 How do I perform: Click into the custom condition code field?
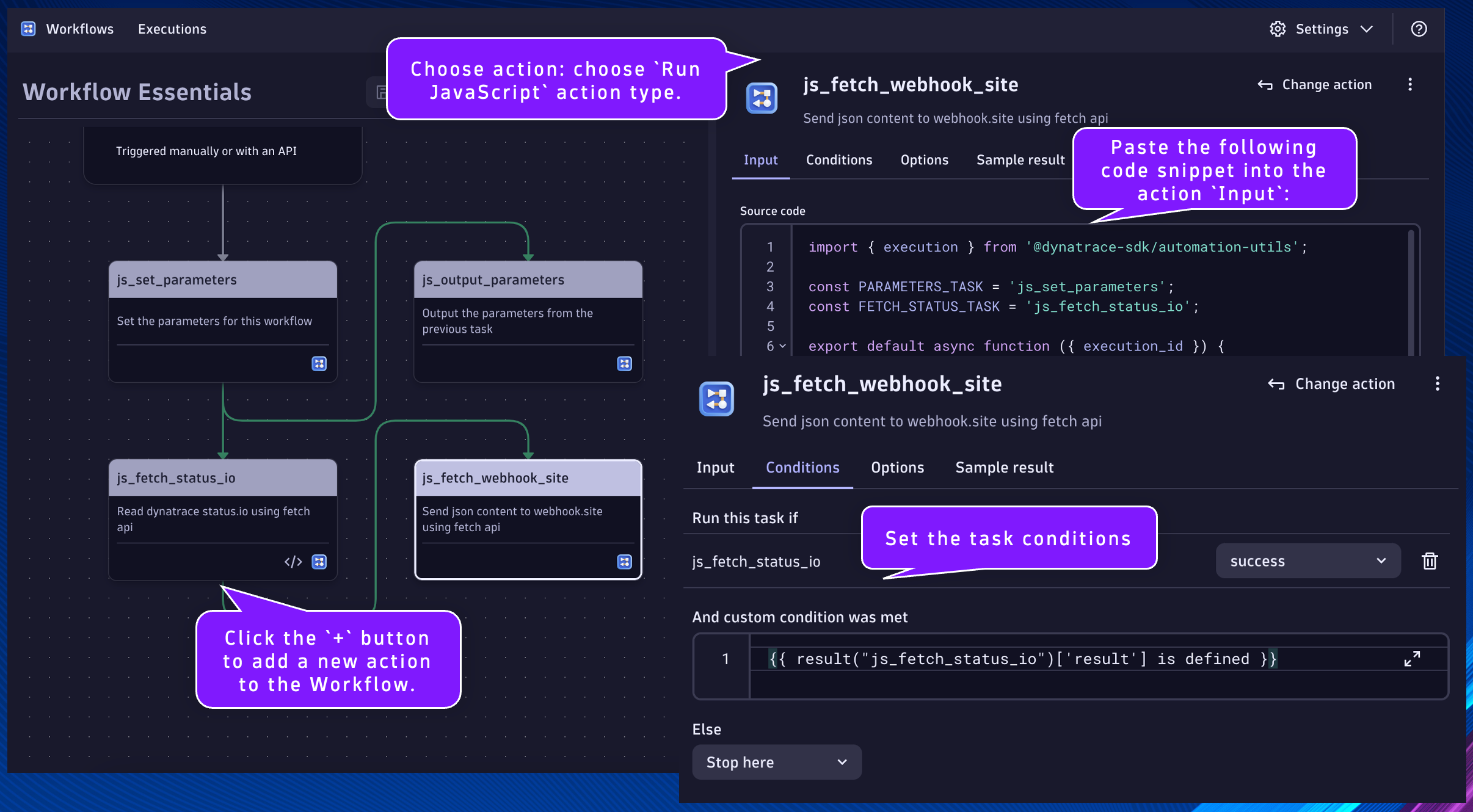click(x=1071, y=666)
